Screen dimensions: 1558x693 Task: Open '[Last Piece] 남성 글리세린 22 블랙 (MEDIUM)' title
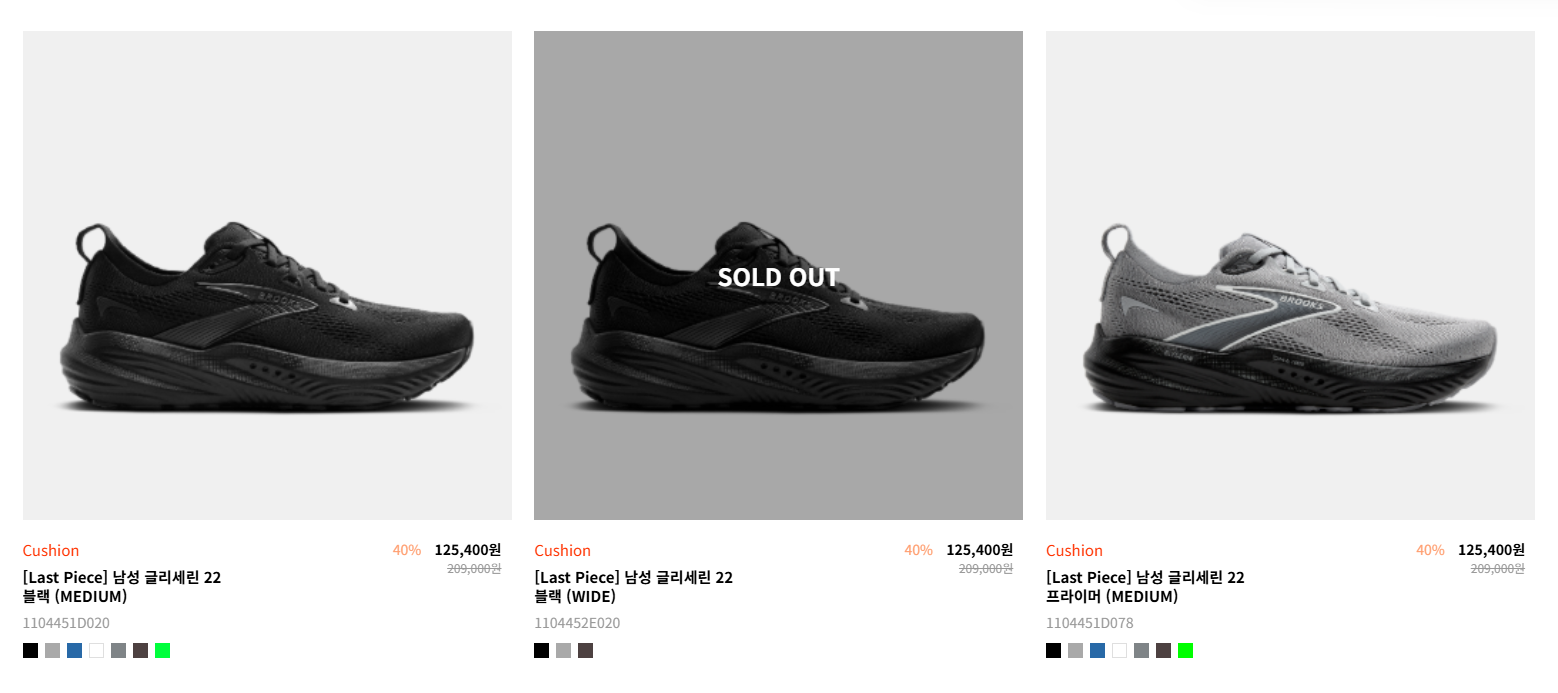[122, 587]
